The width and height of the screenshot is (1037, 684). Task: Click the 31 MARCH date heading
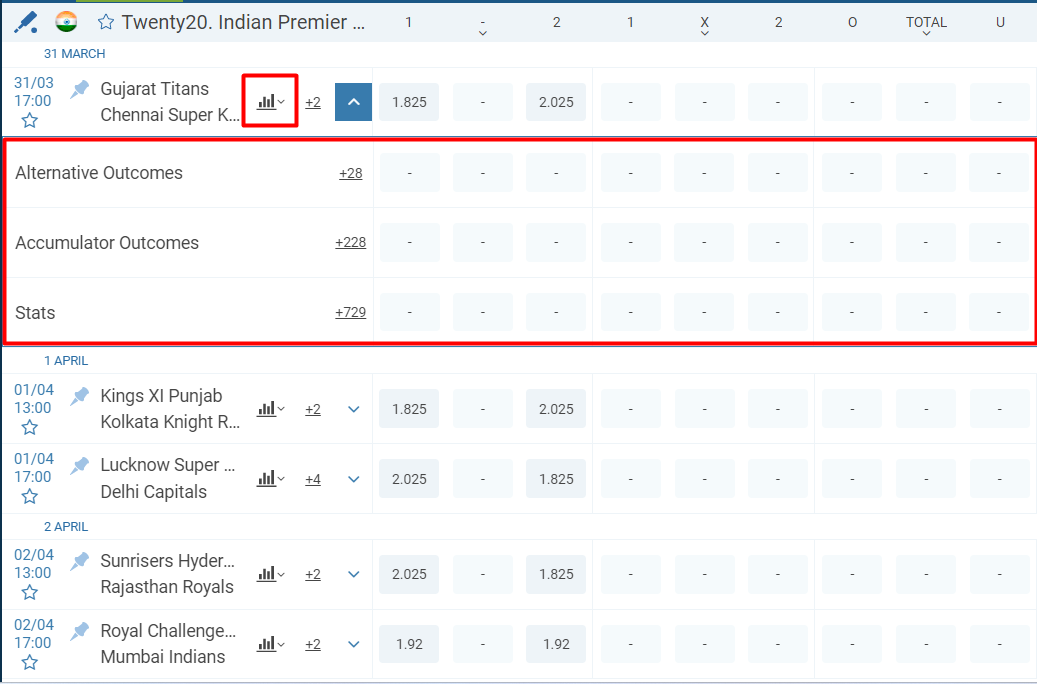pos(75,54)
